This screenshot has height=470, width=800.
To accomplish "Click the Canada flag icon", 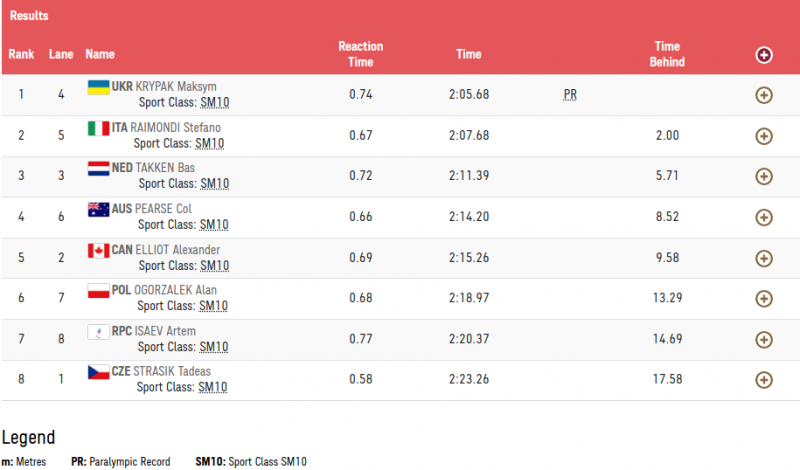I will [98, 250].
